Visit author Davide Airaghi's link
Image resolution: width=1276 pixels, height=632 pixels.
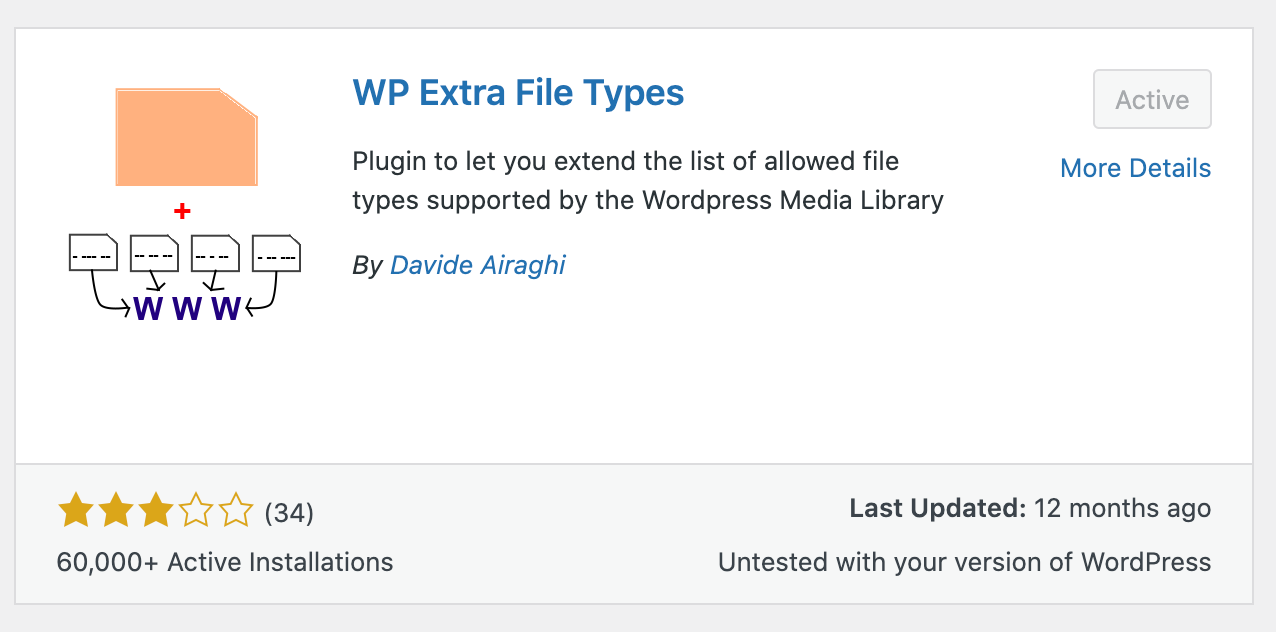pos(478,265)
